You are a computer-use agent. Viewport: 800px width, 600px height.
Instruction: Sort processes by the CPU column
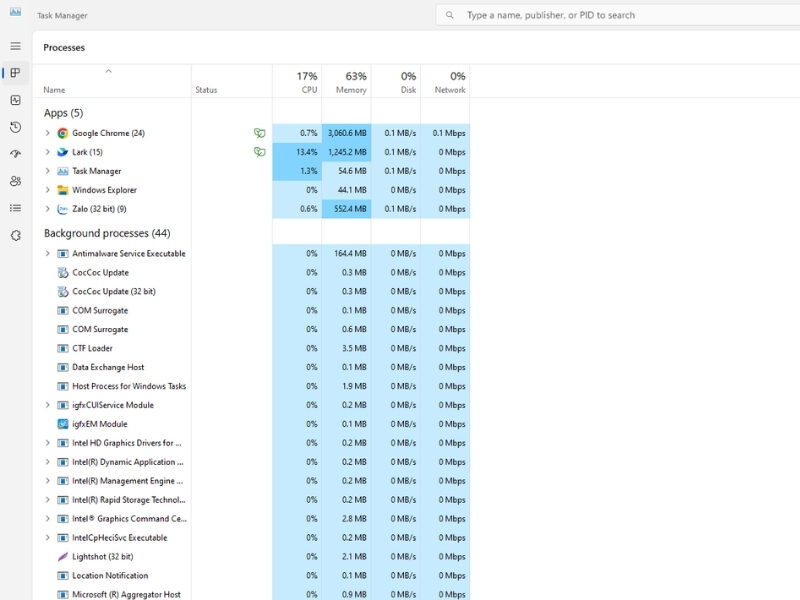pos(307,82)
